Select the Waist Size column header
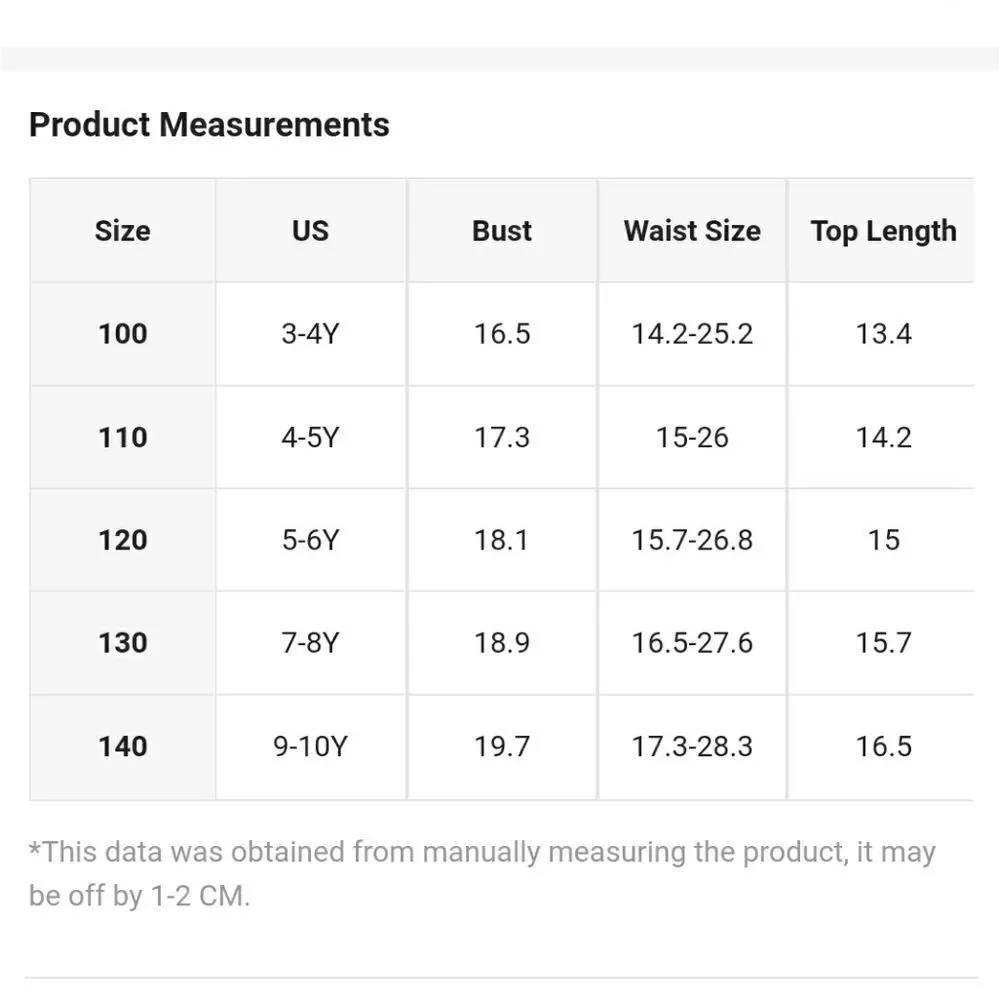This screenshot has height=1000, width=1000. [x=692, y=231]
